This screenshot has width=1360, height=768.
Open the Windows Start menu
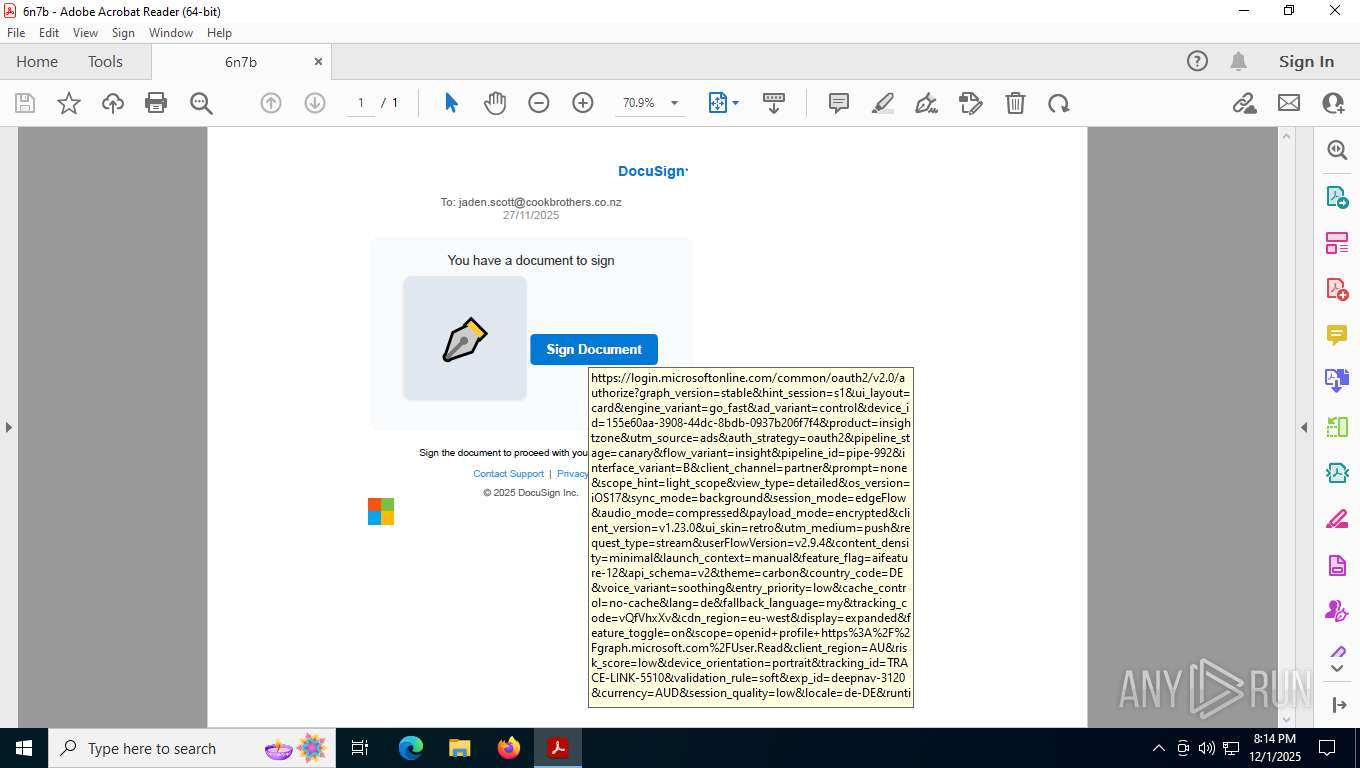[x=24, y=748]
